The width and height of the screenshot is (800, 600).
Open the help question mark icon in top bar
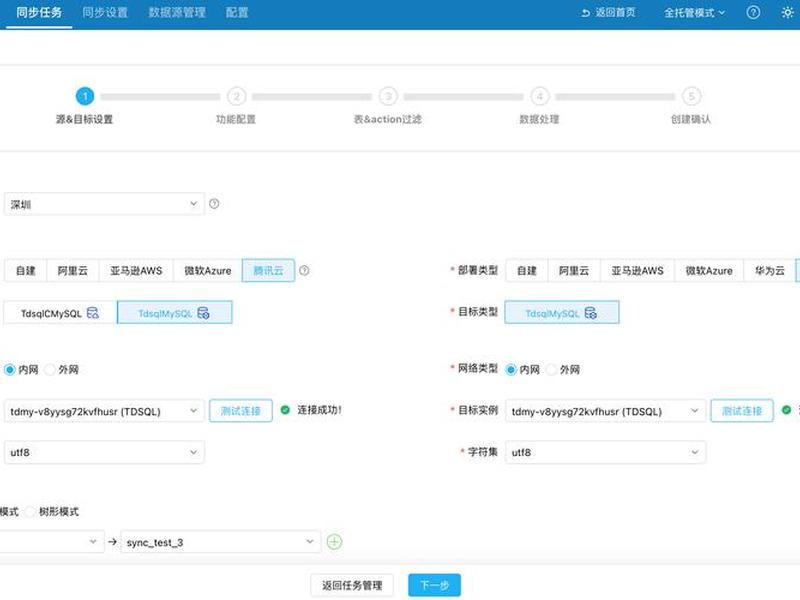(x=753, y=13)
